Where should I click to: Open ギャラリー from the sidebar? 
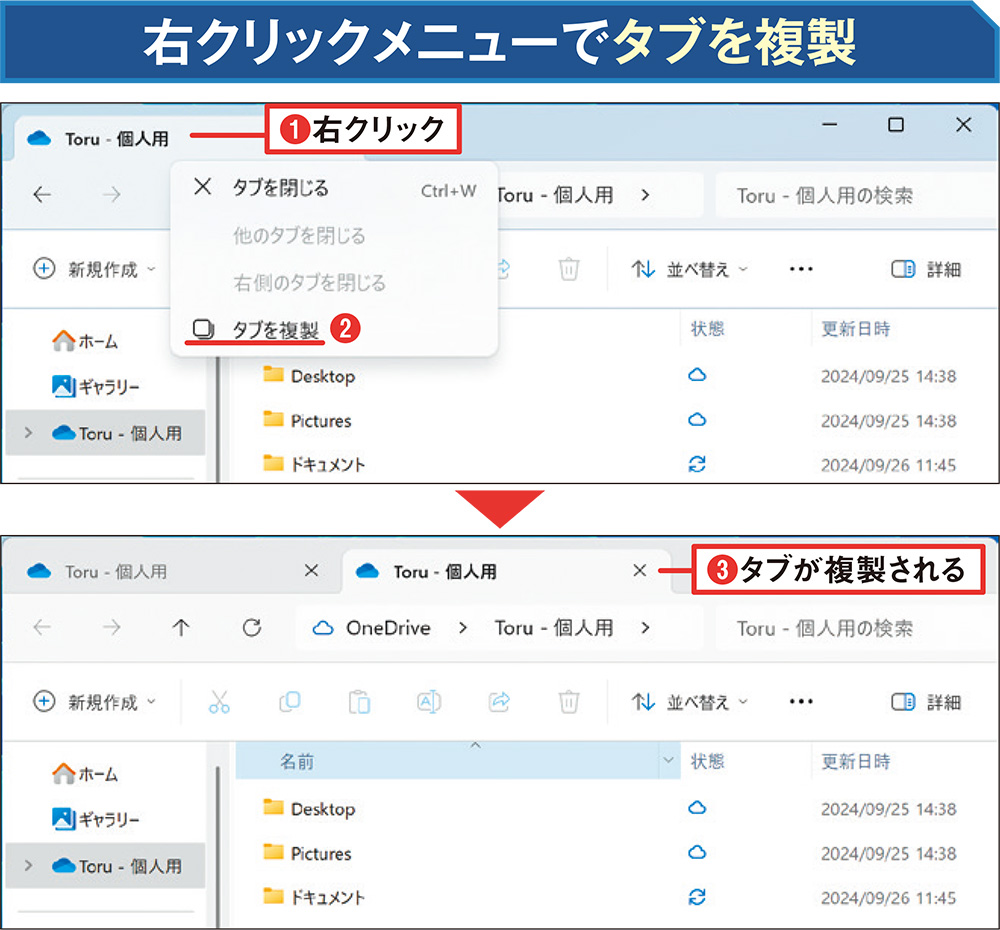[100, 816]
